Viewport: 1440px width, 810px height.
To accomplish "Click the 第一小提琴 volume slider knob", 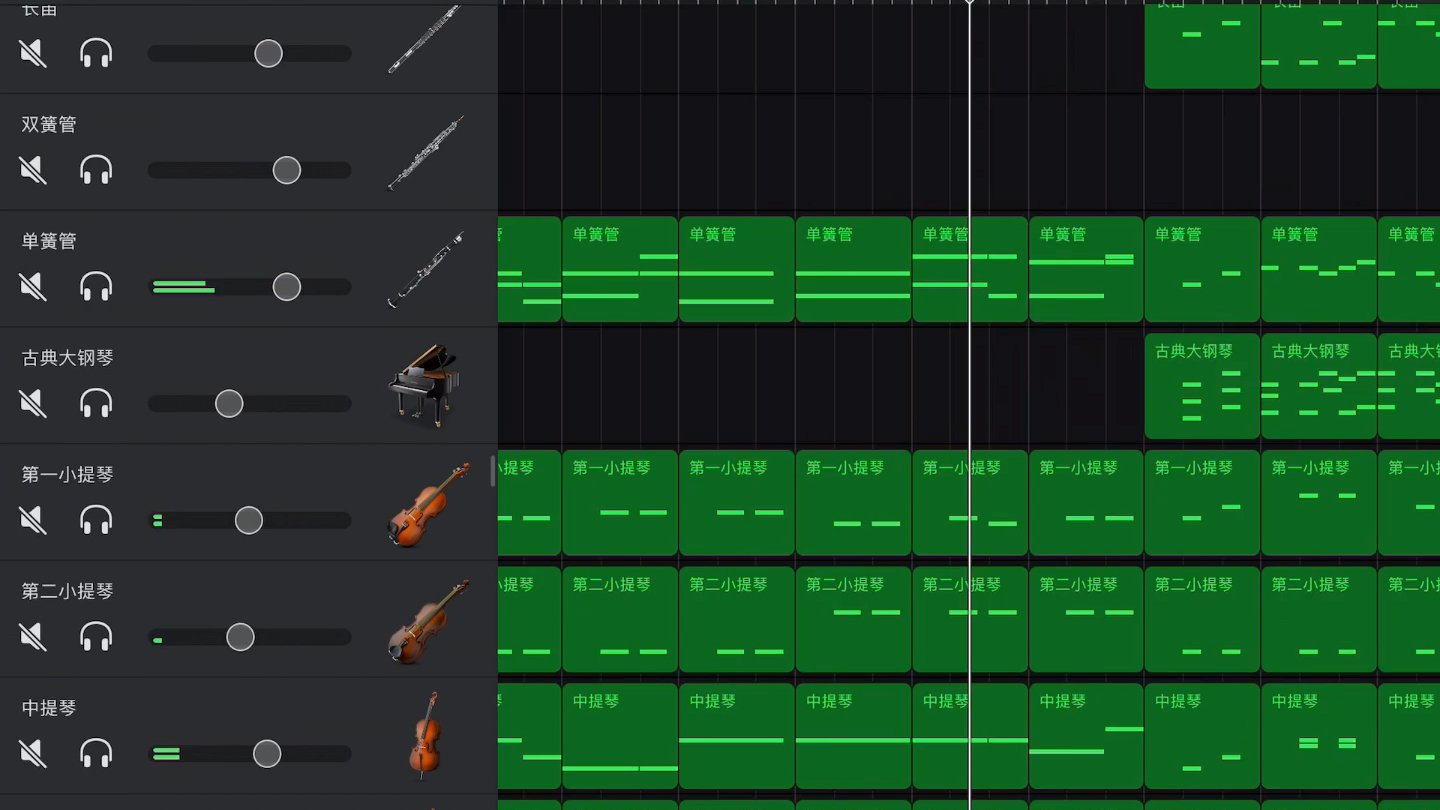I will 249,520.
